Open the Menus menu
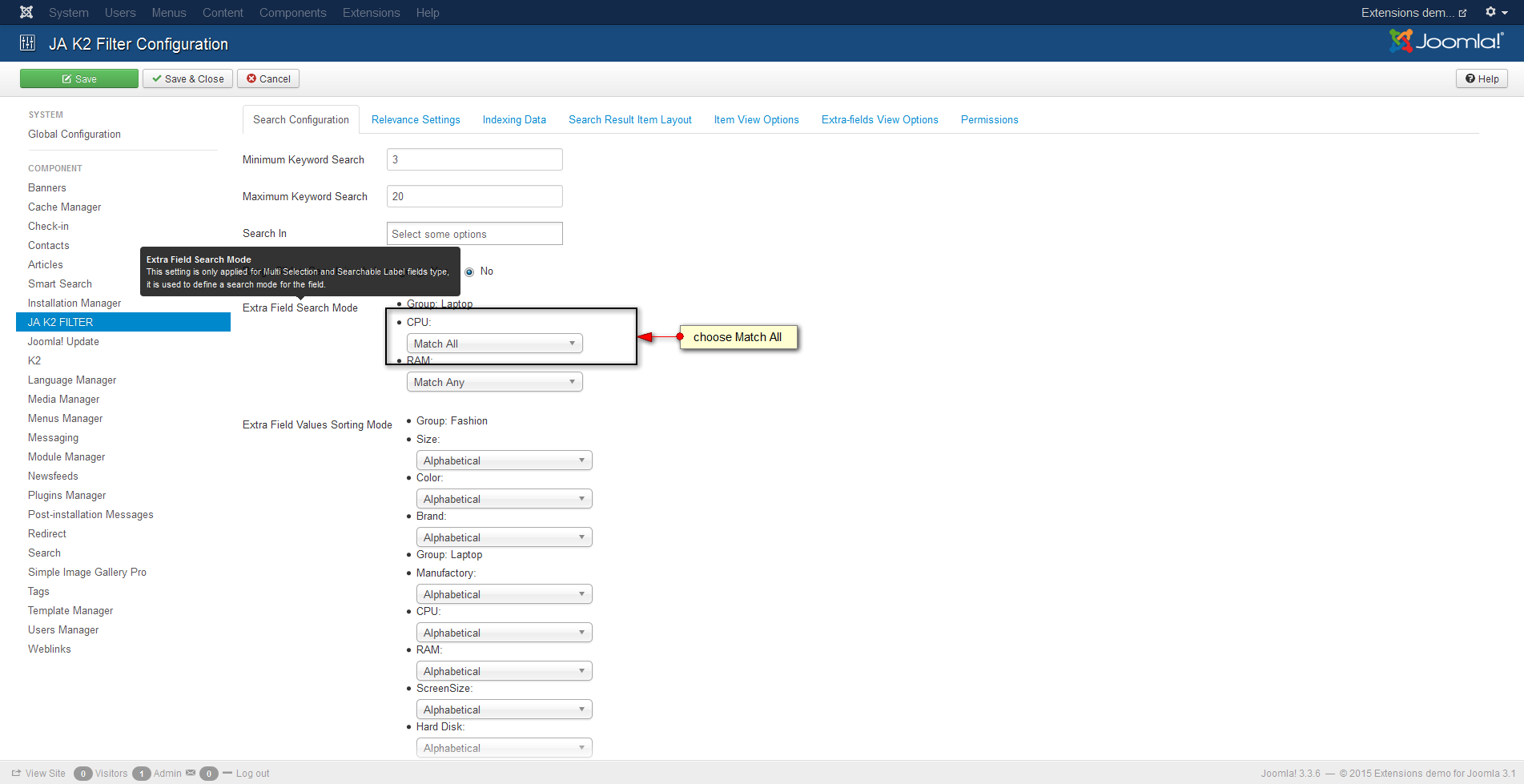This screenshot has height=784, width=1524. pos(169,13)
